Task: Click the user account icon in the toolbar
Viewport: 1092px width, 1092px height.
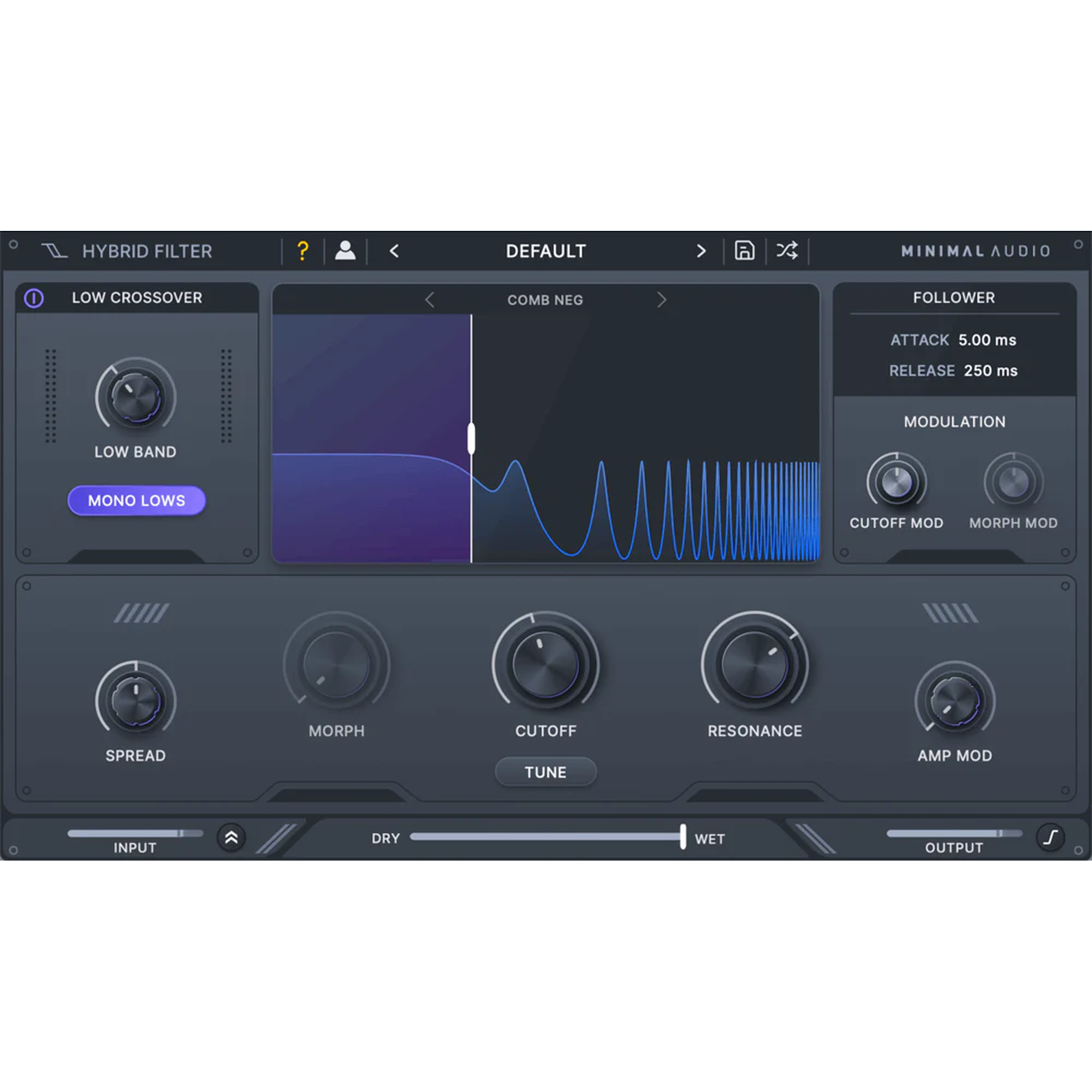Action: point(346,251)
